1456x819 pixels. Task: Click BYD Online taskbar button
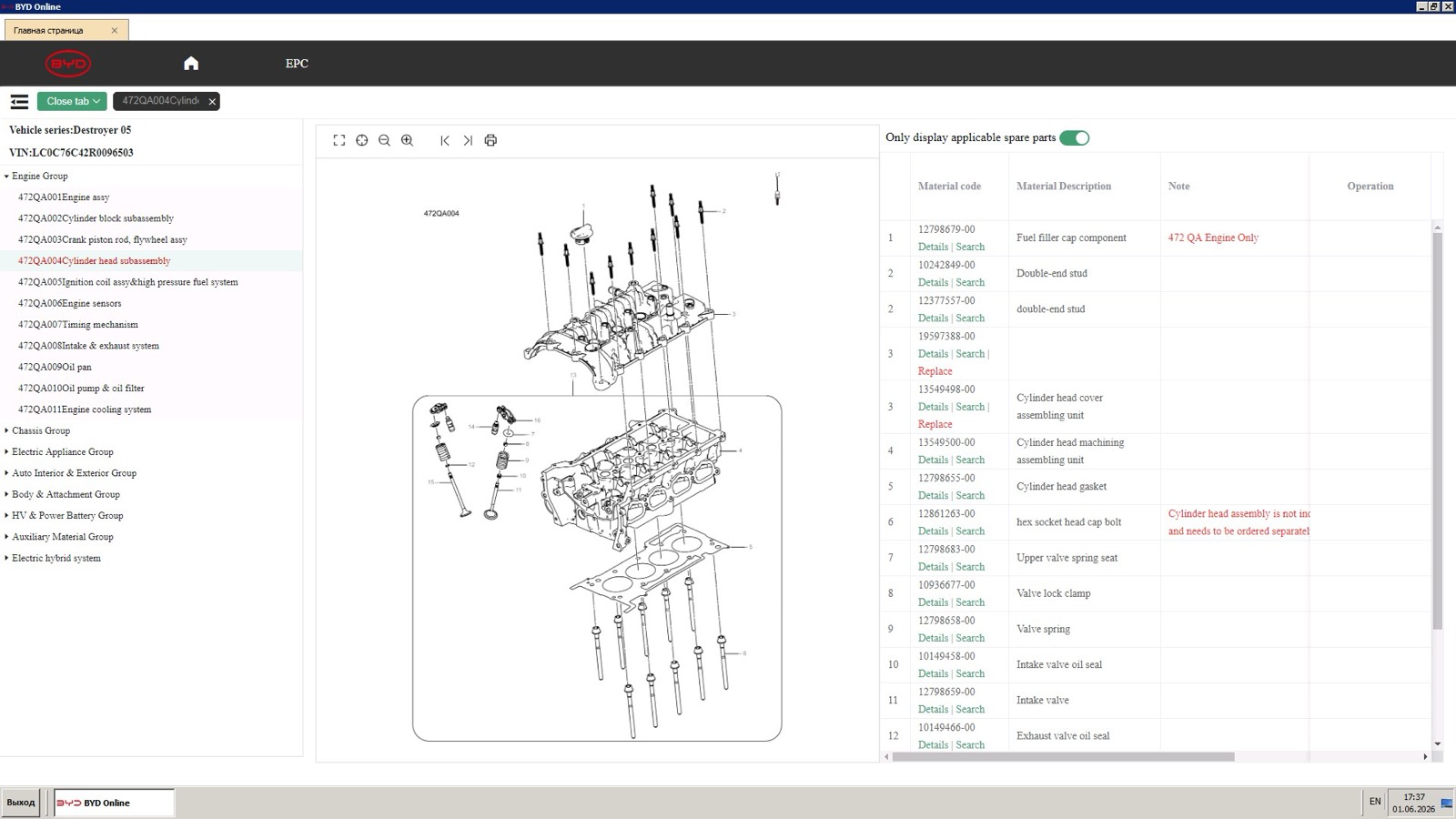click(114, 803)
